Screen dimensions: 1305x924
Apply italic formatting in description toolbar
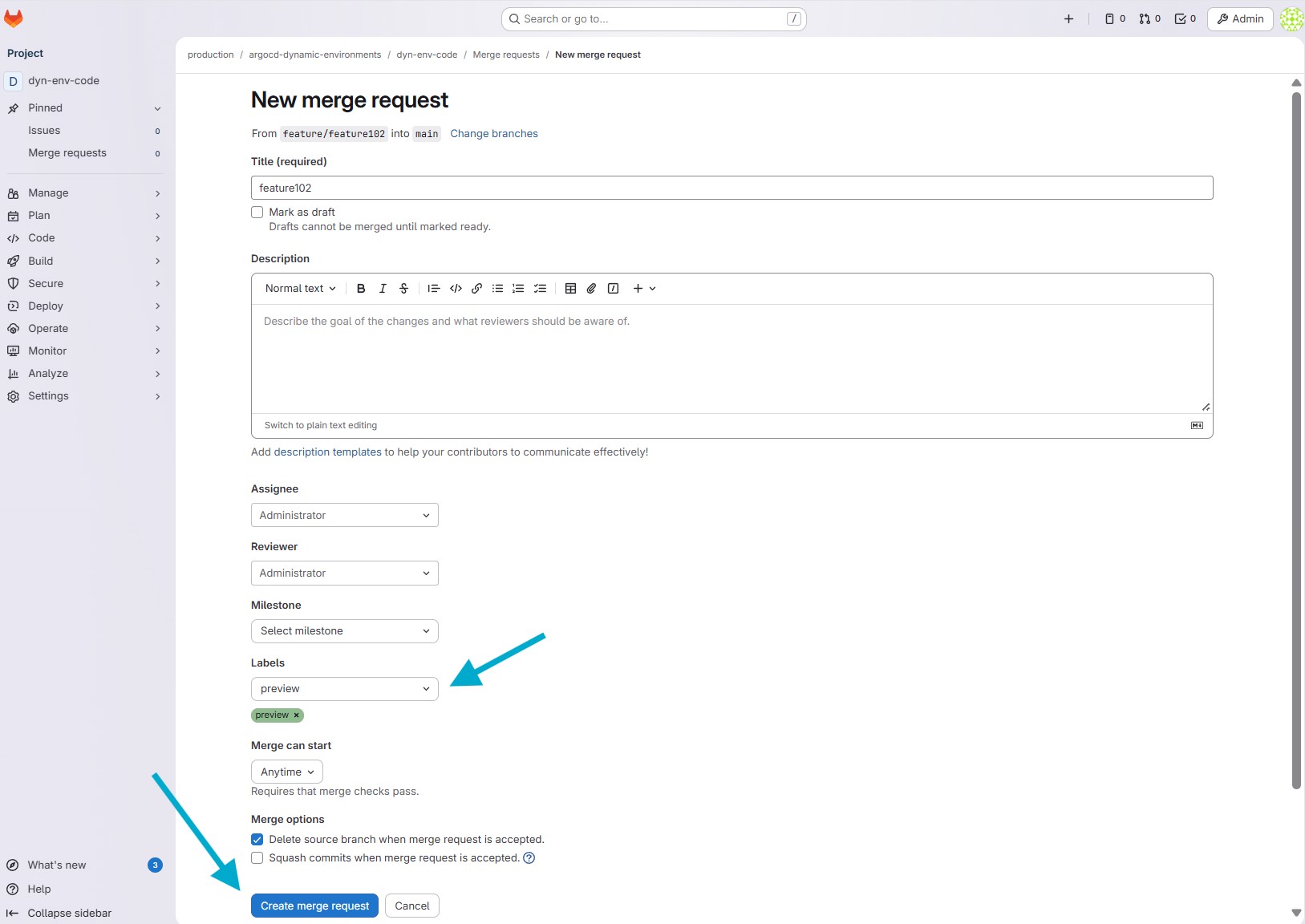383,289
